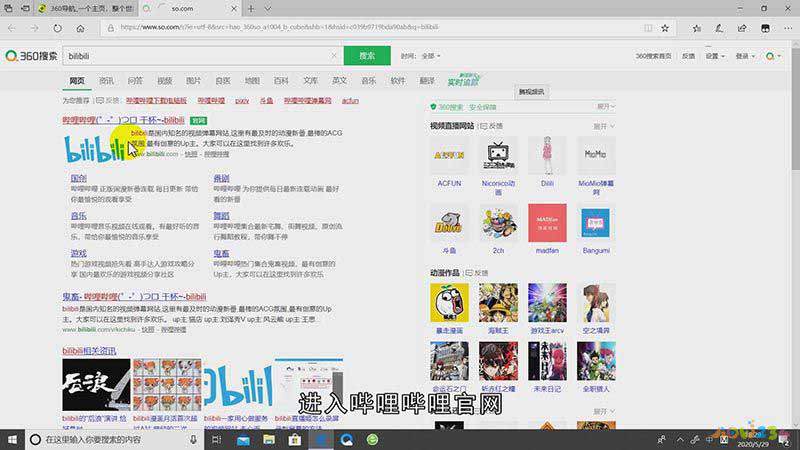The width and height of the screenshot is (800, 450).
Task: Show hidden system tray icons
Action: click(x=680, y=439)
